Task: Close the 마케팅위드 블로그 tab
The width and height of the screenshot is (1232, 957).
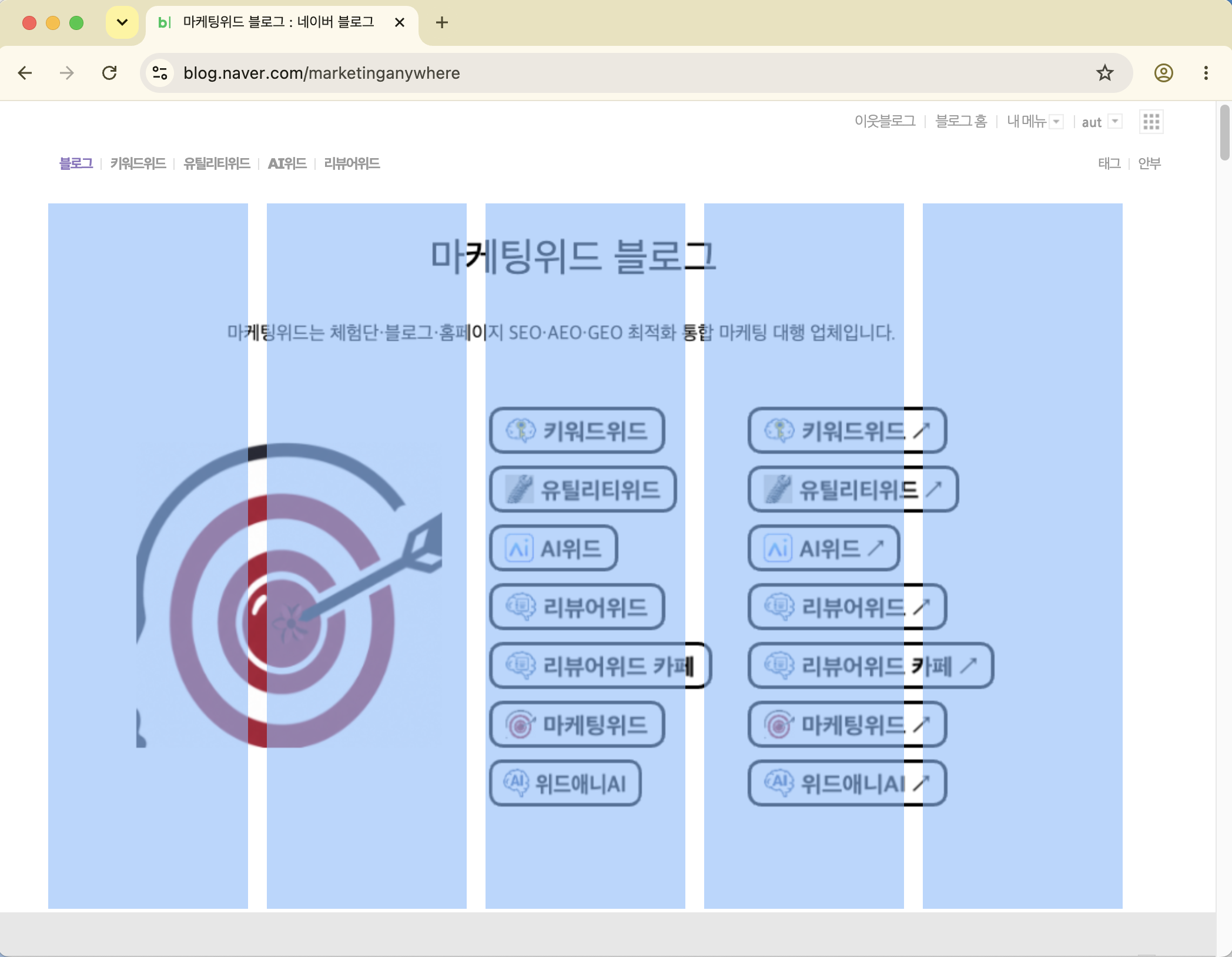Action: [400, 22]
